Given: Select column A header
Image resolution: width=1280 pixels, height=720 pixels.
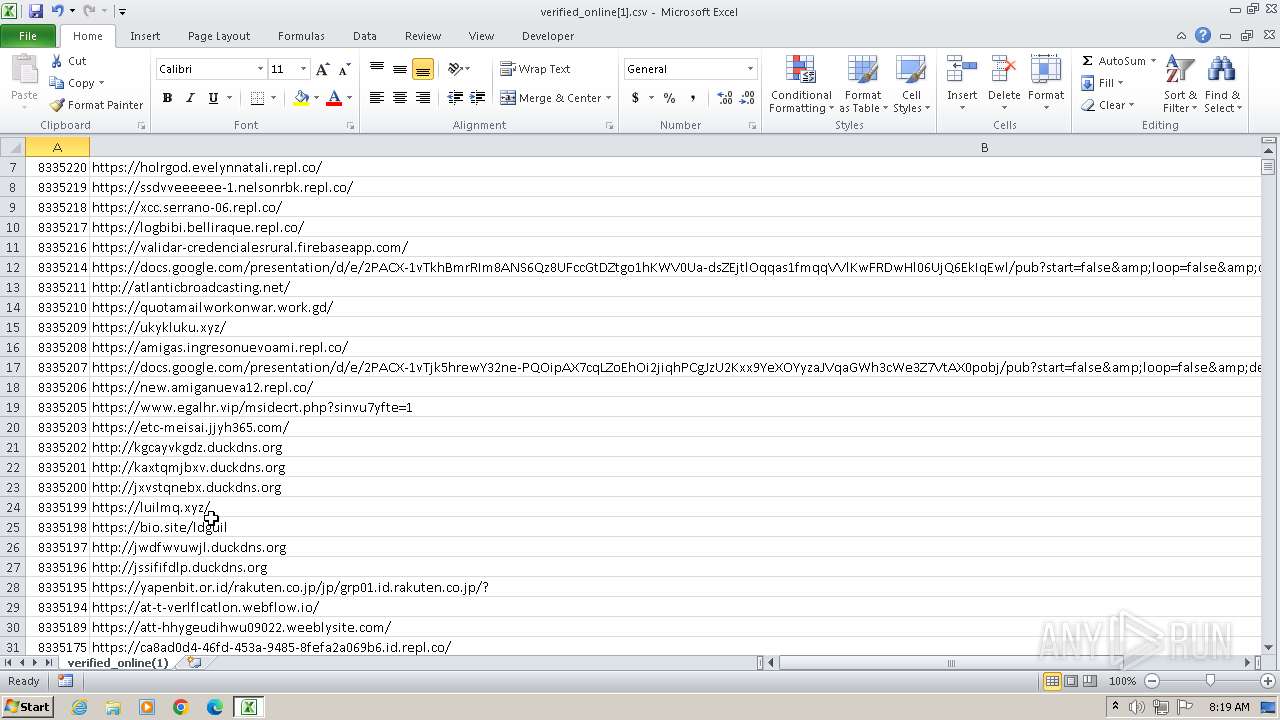Looking at the screenshot, I should click(x=57, y=147).
